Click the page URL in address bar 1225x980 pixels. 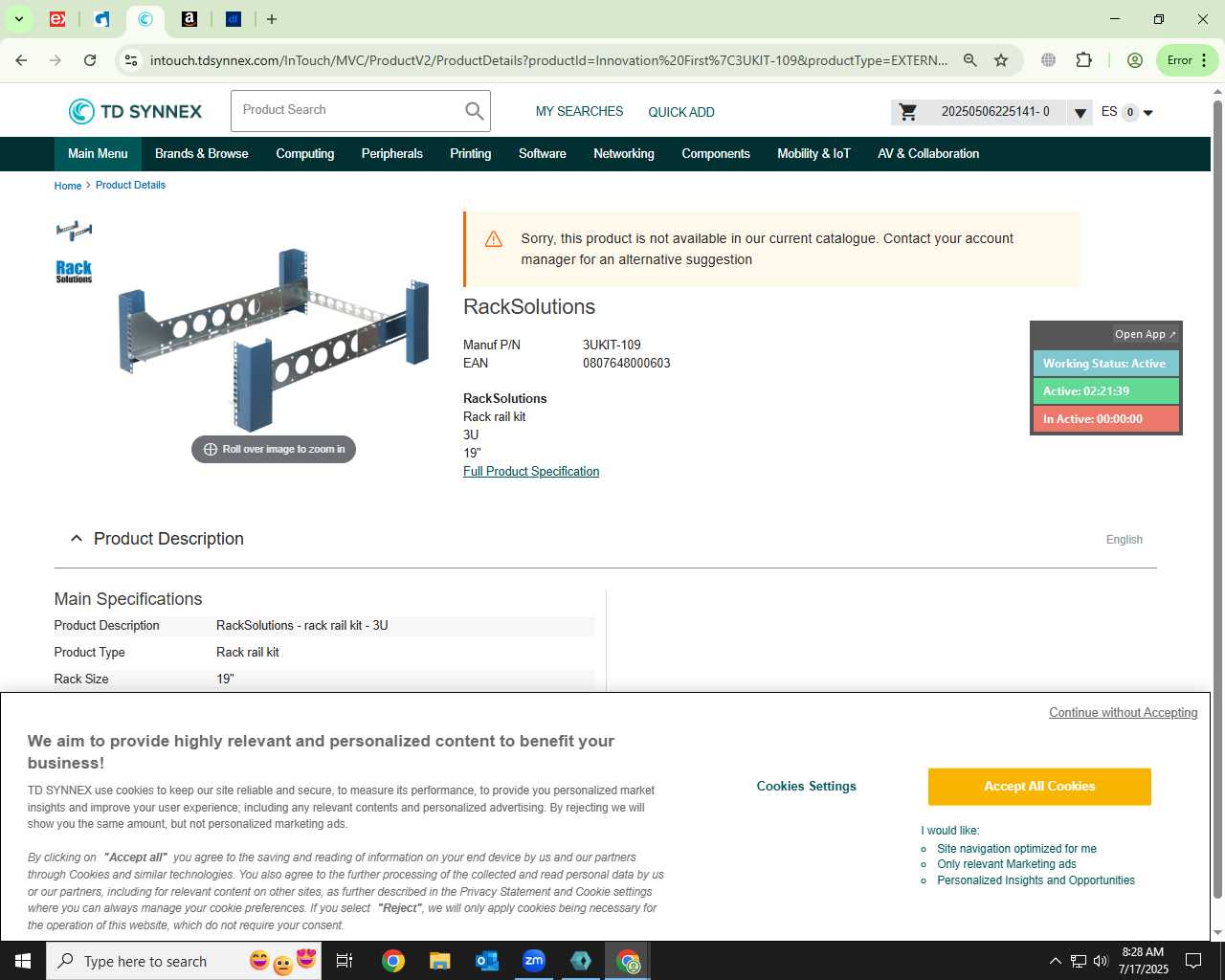[548, 60]
